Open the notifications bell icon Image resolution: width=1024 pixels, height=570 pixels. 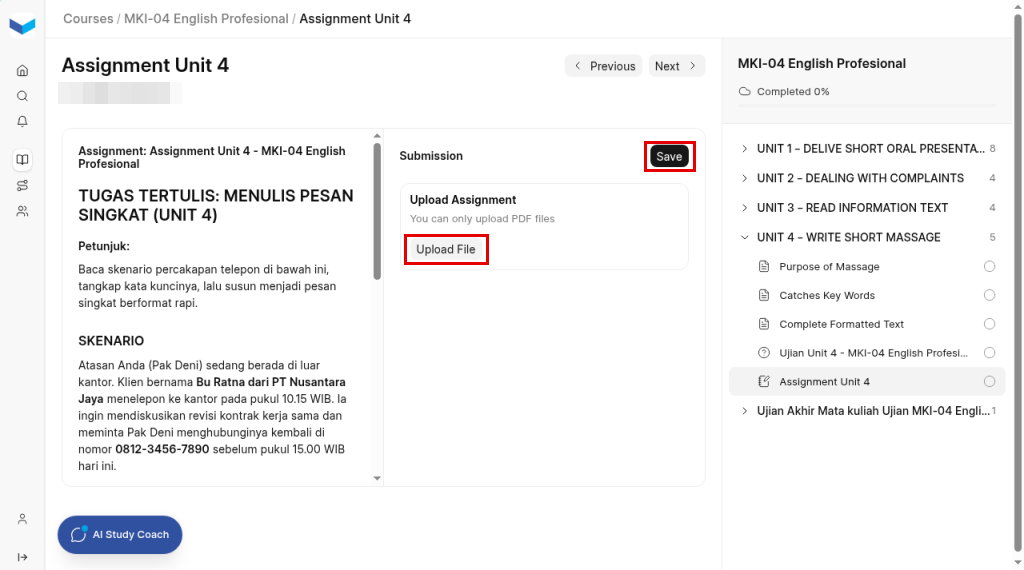tap(22, 121)
